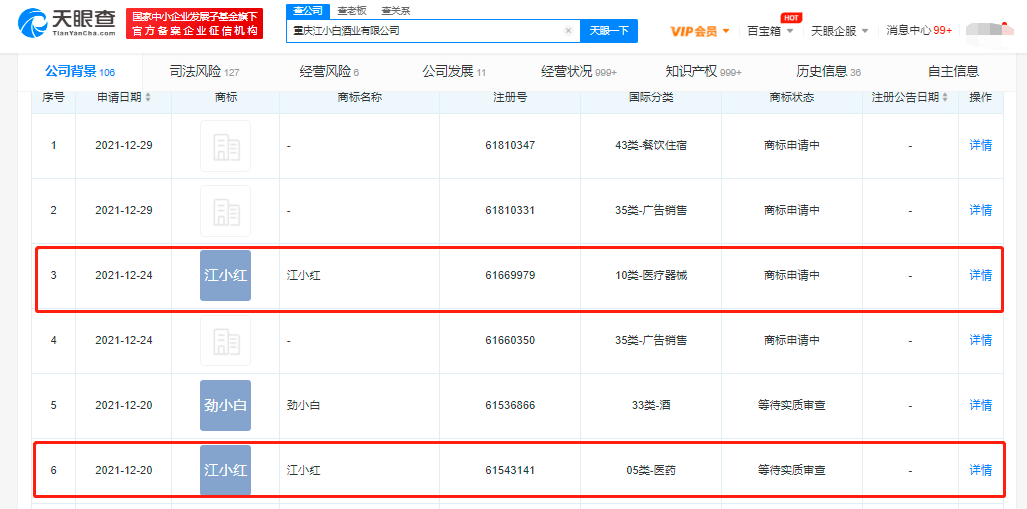Click registration number 61669979
The image size is (1027, 509).
(510, 275)
